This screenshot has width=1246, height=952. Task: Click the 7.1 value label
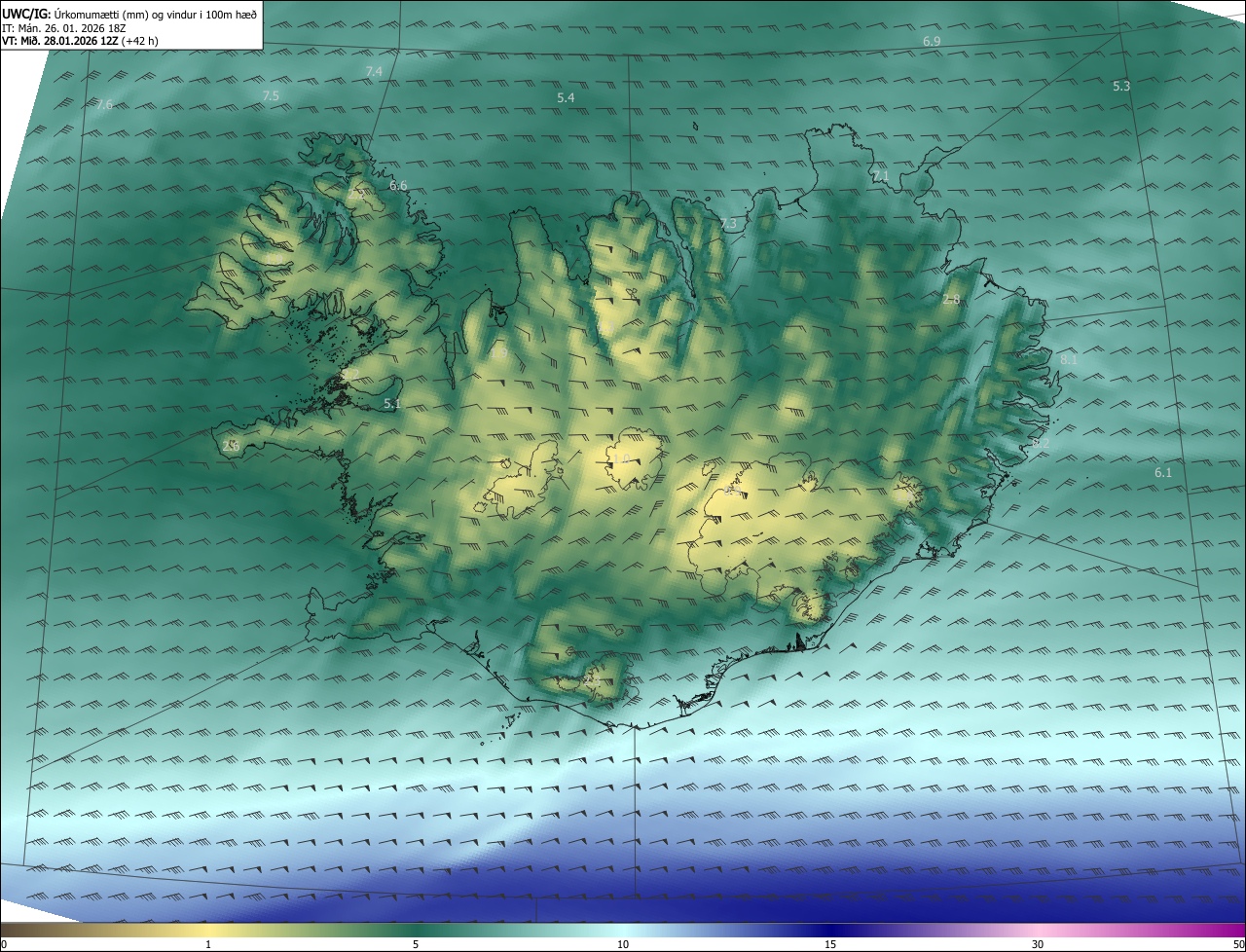pyautogui.click(x=881, y=176)
